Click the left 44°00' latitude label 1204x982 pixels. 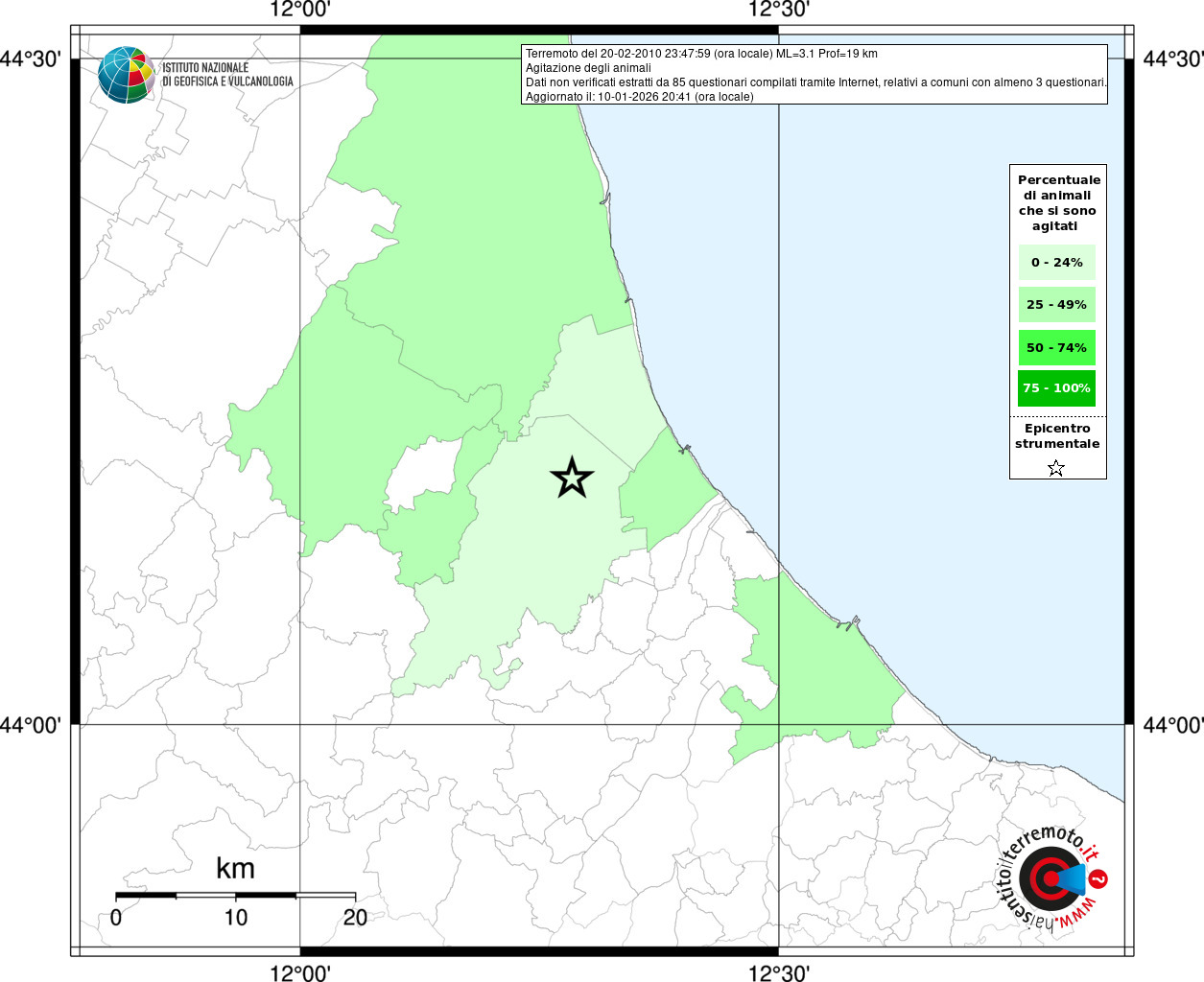pos(31,726)
